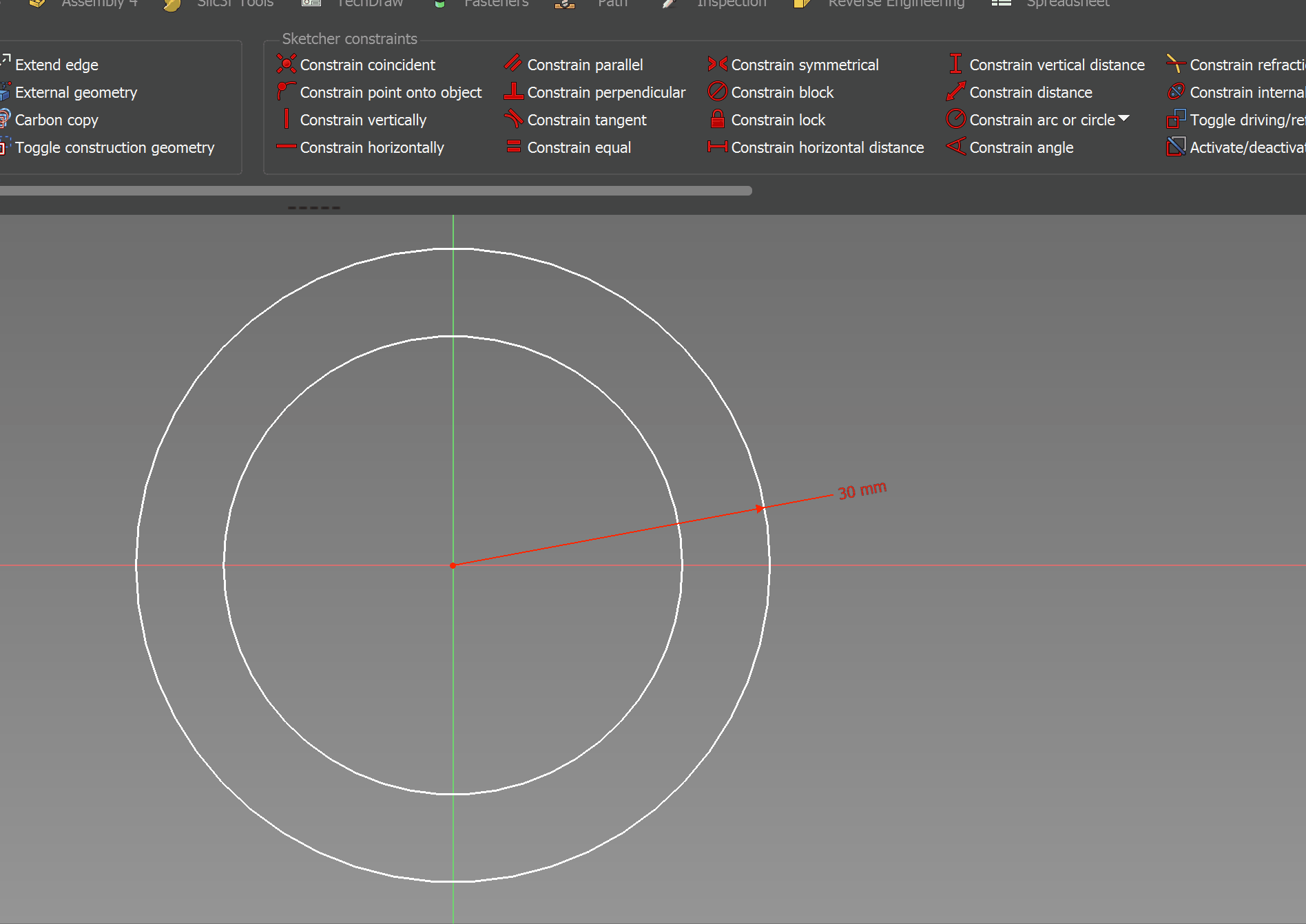Select the Constrain coincident tool icon

286,64
